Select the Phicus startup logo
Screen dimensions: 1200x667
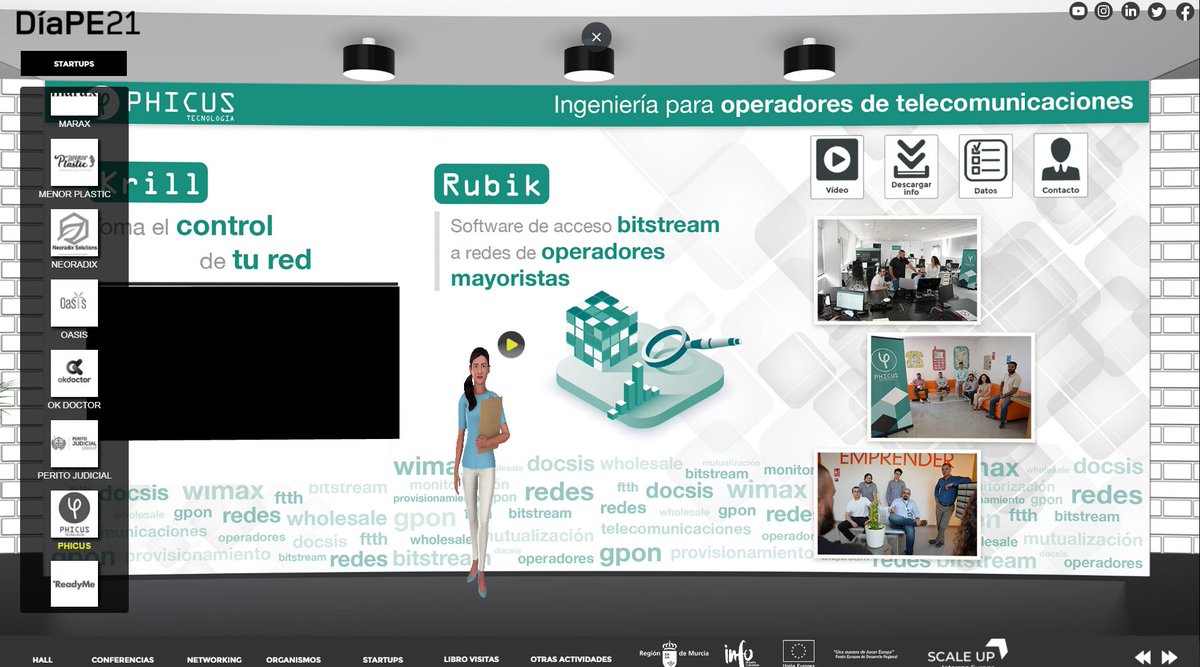[74, 514]
